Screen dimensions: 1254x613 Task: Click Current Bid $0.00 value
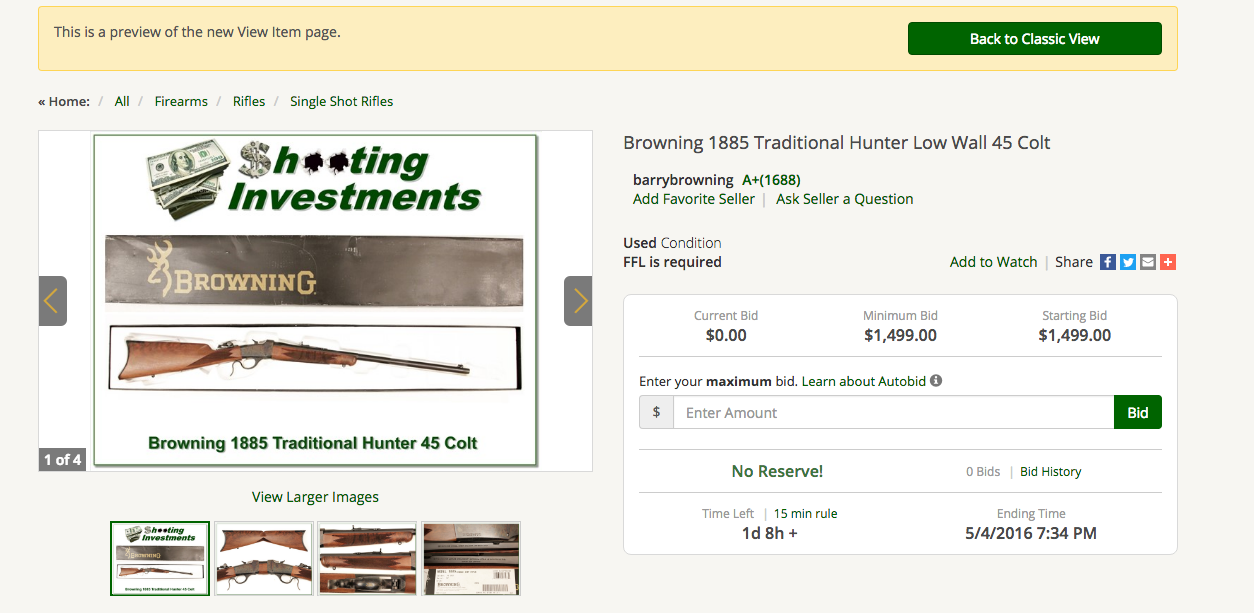pos(726,335)
